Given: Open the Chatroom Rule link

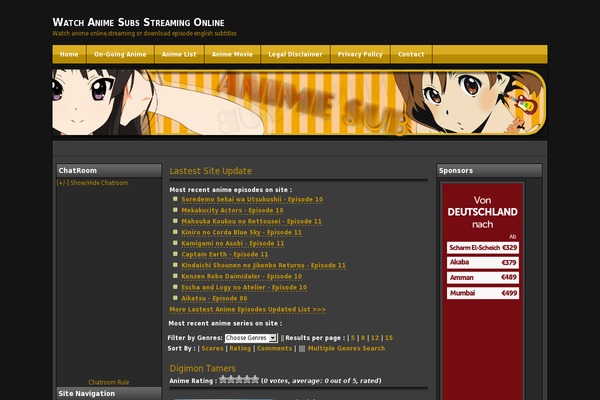Looking at the screenshot, I should tap(109, 382).
